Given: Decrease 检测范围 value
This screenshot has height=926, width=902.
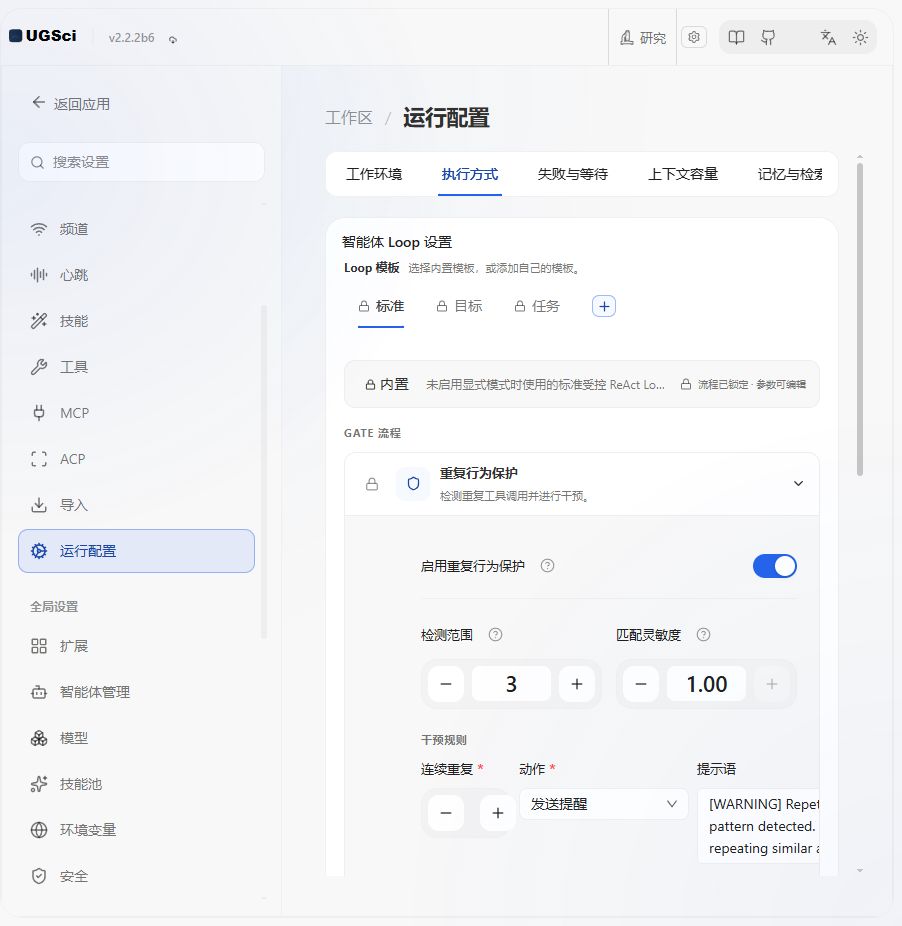Looking at the screenshot, I should [446, 684].
